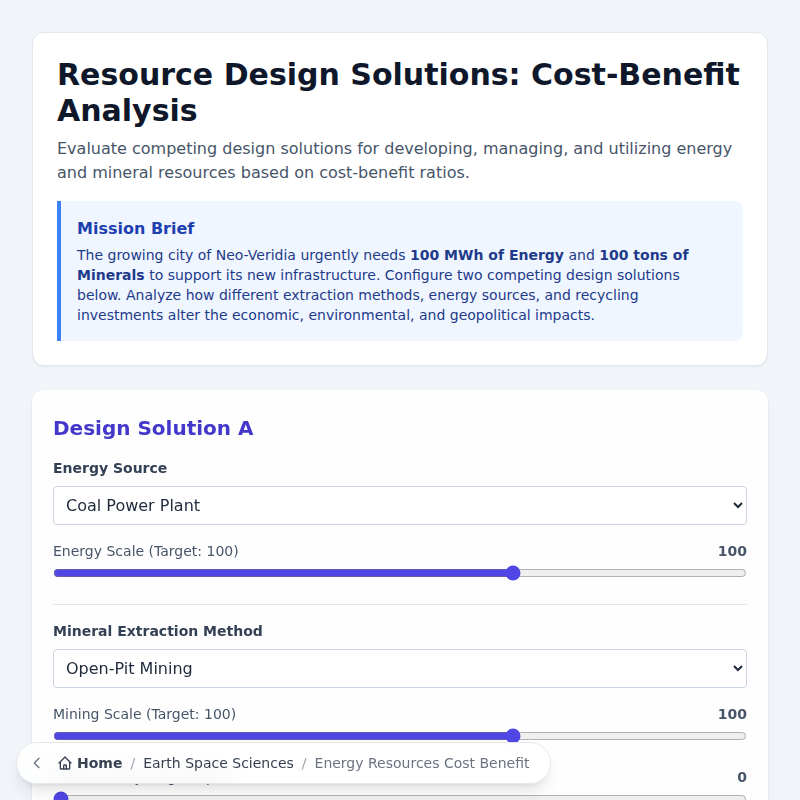
Task: Click the 100 value beside Mining Scale
Action: (732, 714)
